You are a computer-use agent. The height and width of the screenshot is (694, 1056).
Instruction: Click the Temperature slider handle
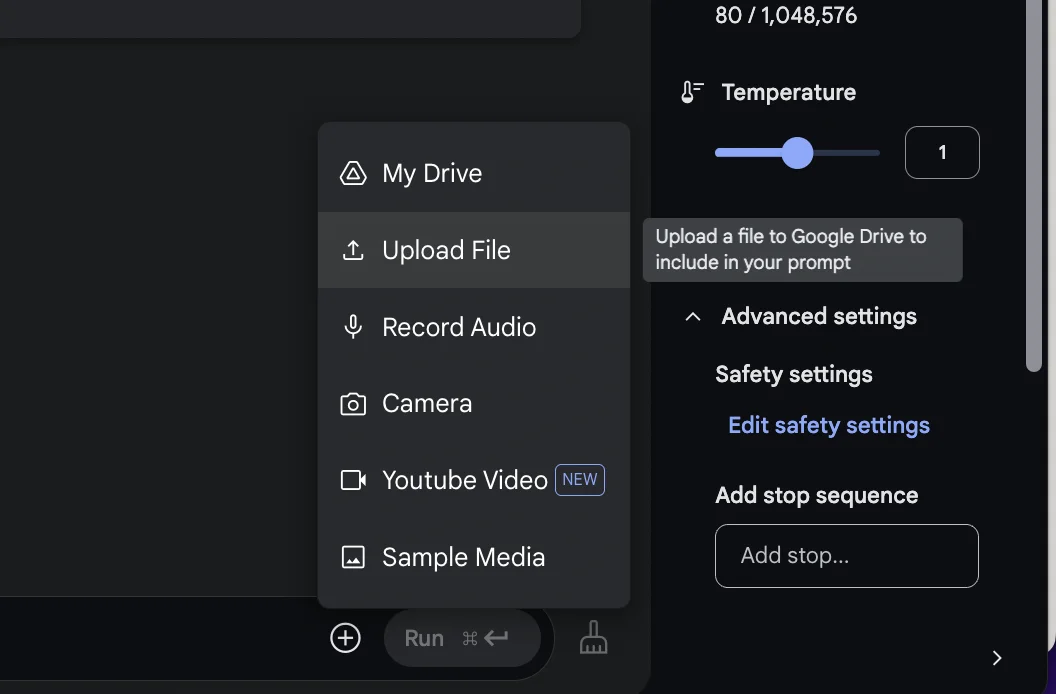[x=797, y=153]
